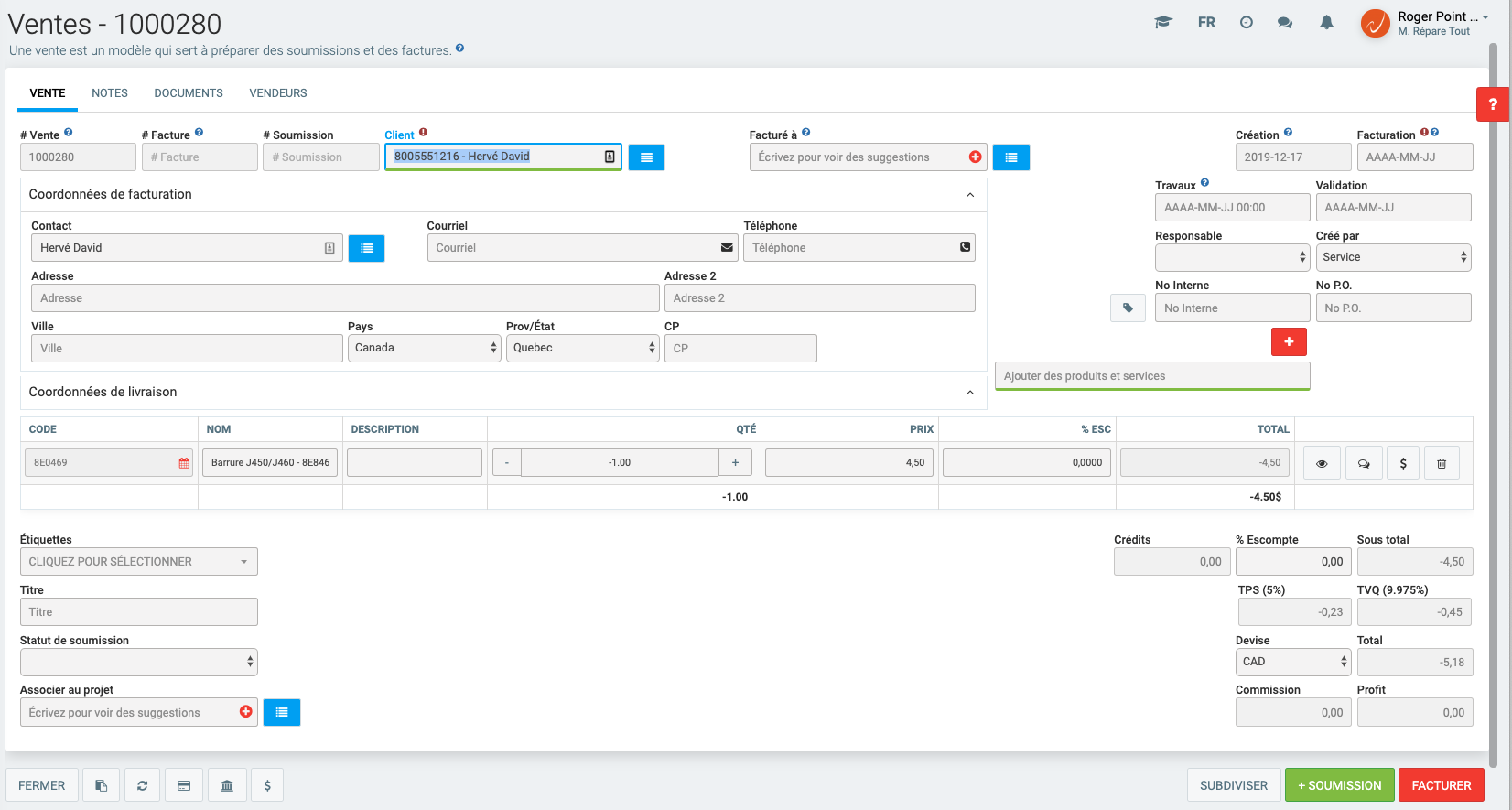Open the Étiquettes selection dropdown

click(138, 562)
